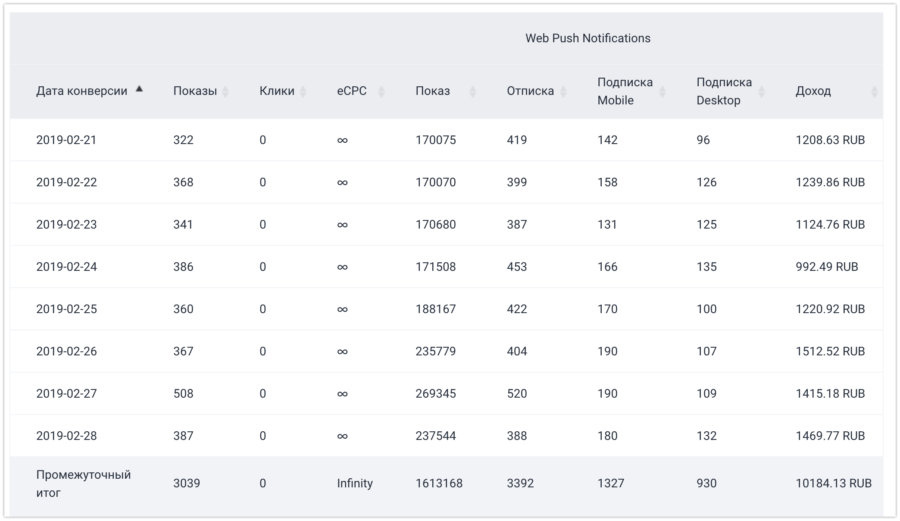Sort by Отписка using its arrow icon
This screenshot has width=900, height=521.
pos(563,91)
